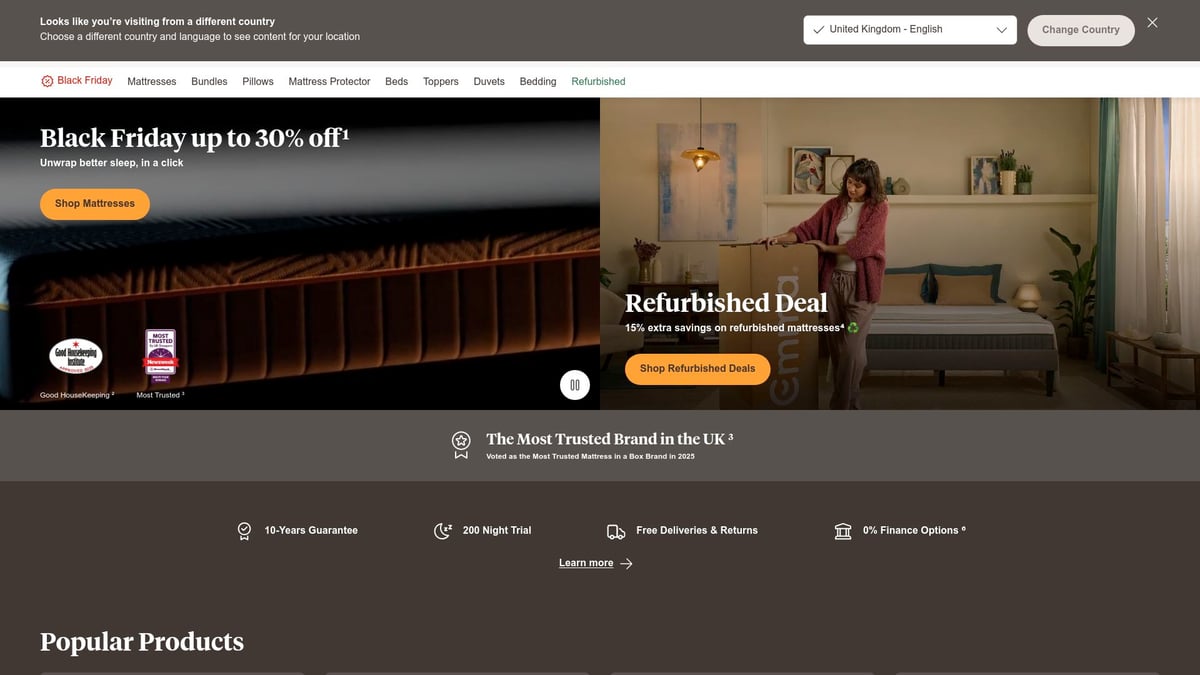The height and width of the screenshot is (675, 1200).
Task: Click the 10-Years Guarantee icon
Action: pos(244,531)
